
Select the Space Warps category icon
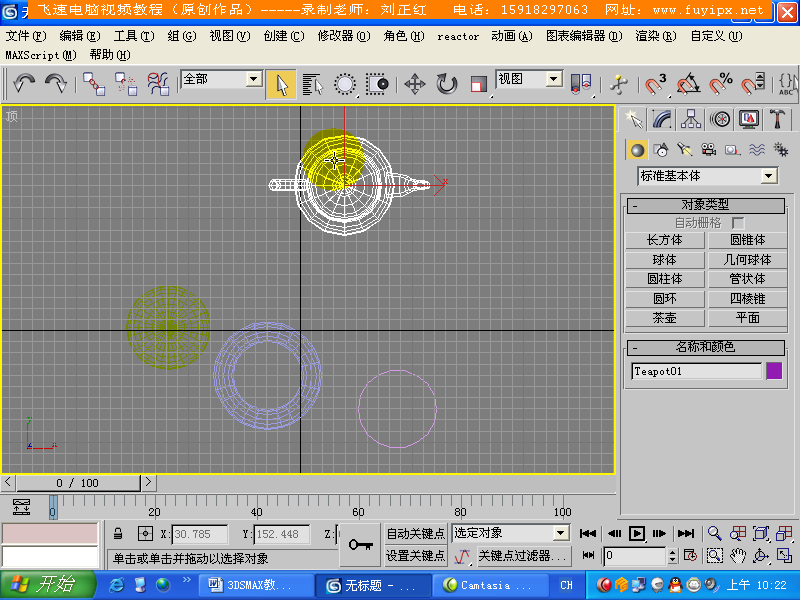click(757, 149)
